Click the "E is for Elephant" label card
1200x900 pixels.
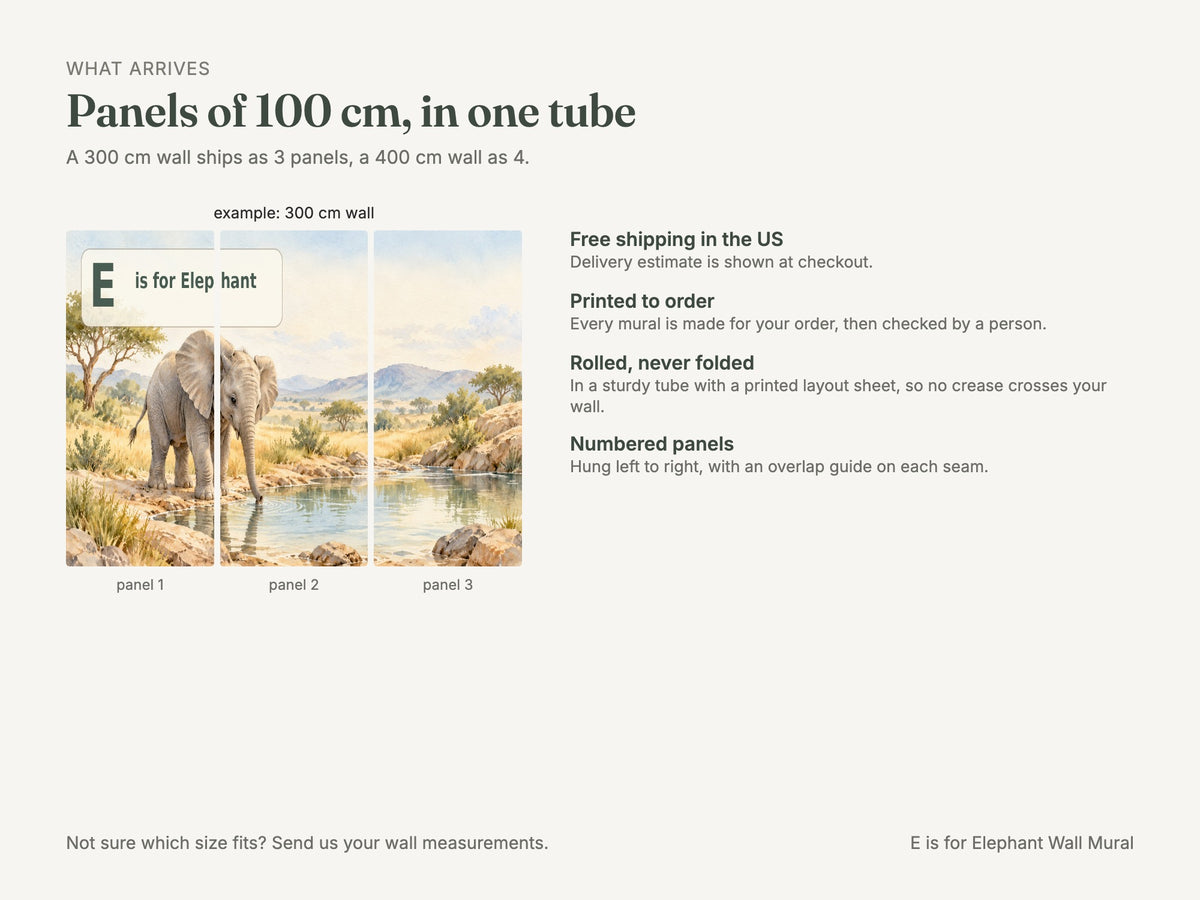click(182, 288)
